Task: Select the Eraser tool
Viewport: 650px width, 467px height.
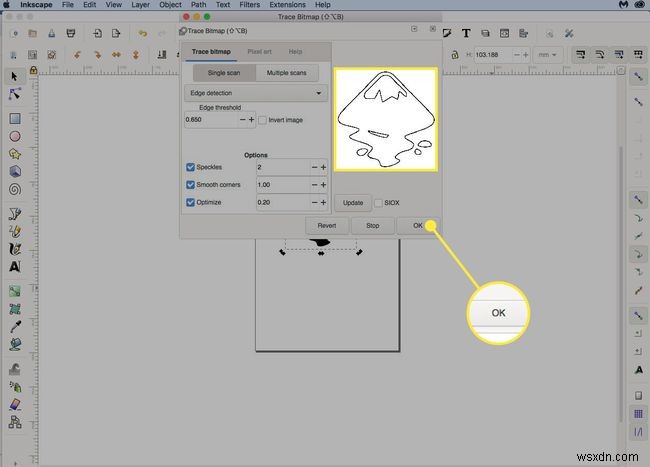Action: click(15, 404)
